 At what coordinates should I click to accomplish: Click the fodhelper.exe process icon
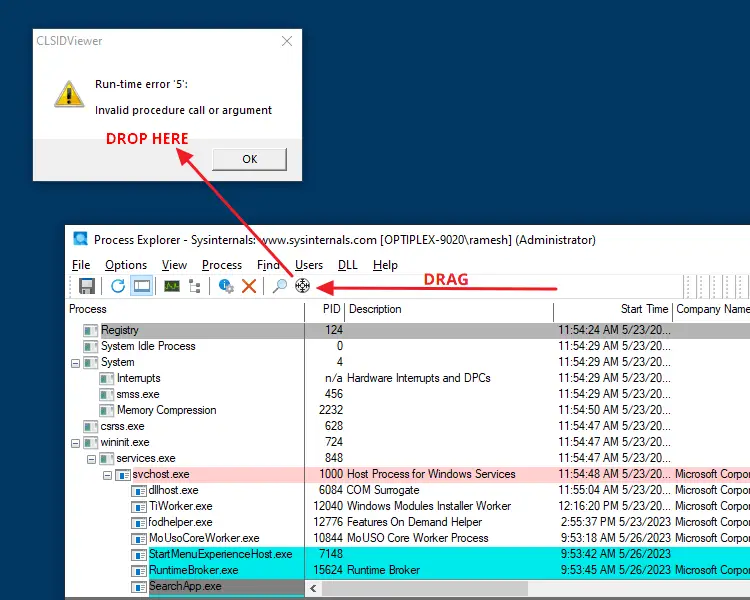click(x=139, y=523)
